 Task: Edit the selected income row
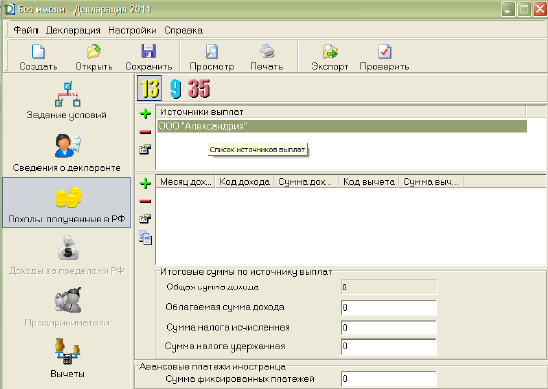(145, 219)
